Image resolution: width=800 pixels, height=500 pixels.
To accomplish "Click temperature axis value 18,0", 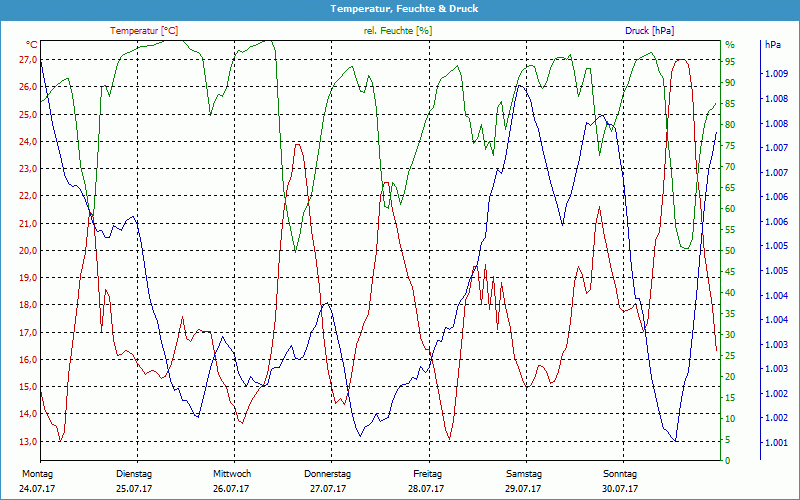I will (x=28, y=305).
